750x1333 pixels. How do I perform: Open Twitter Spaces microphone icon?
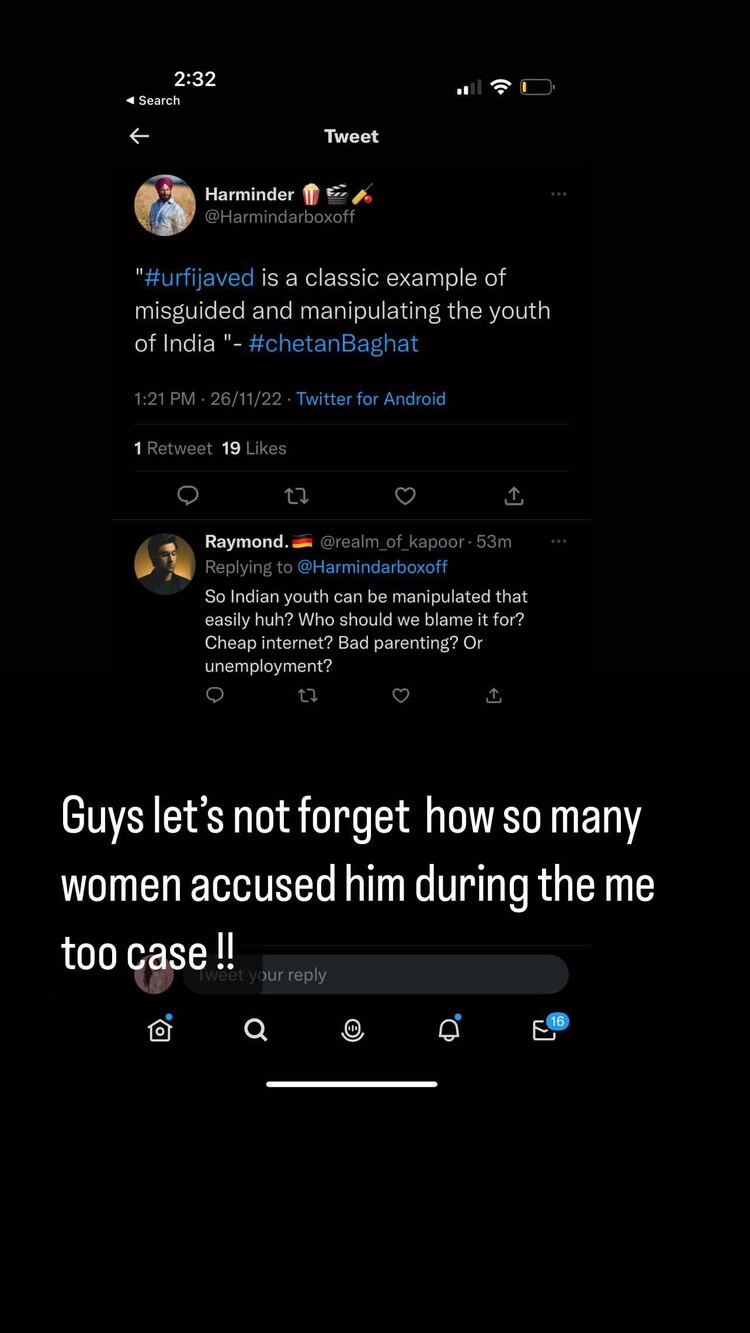click(352, 1030)
